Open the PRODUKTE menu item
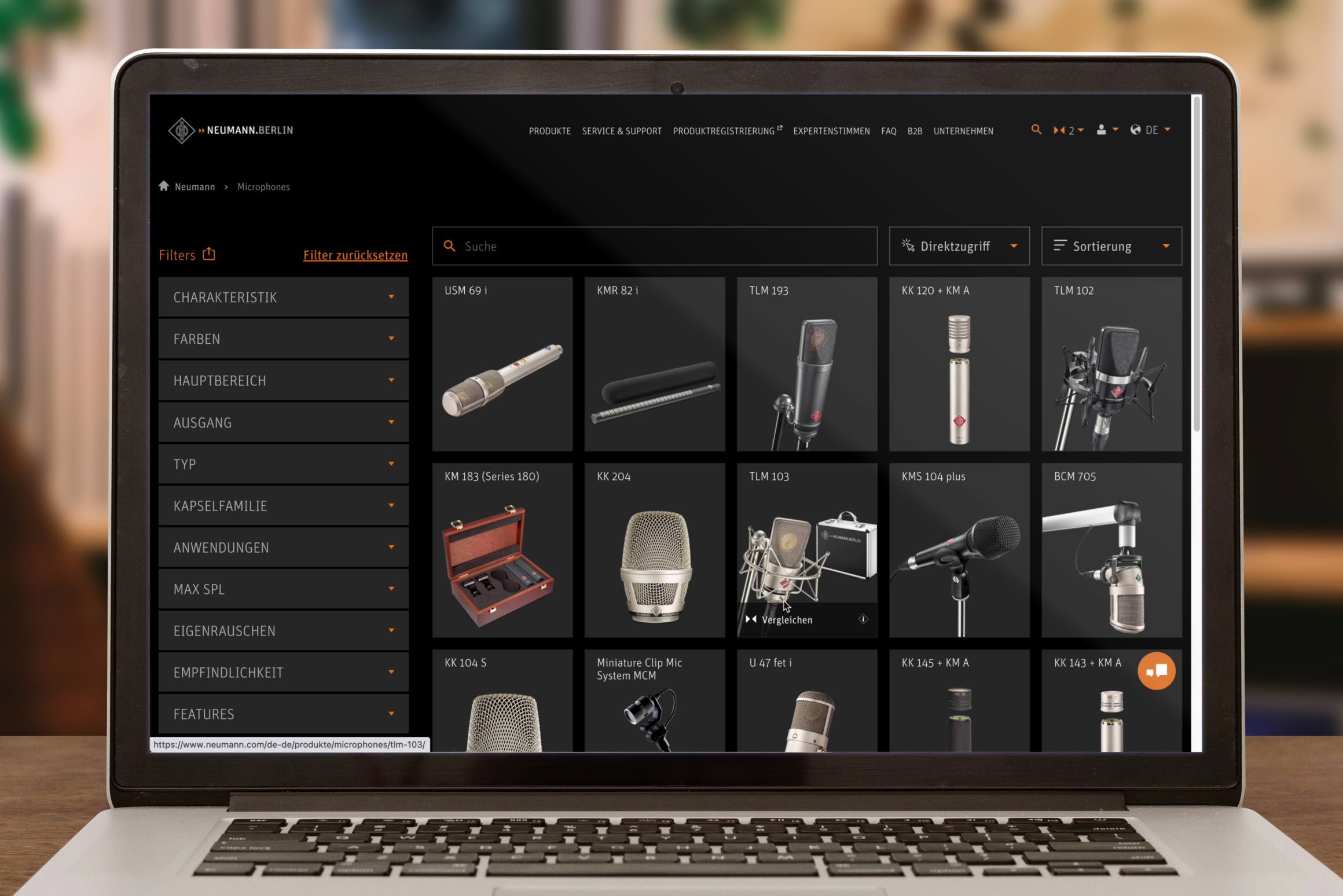 (549, 131)
